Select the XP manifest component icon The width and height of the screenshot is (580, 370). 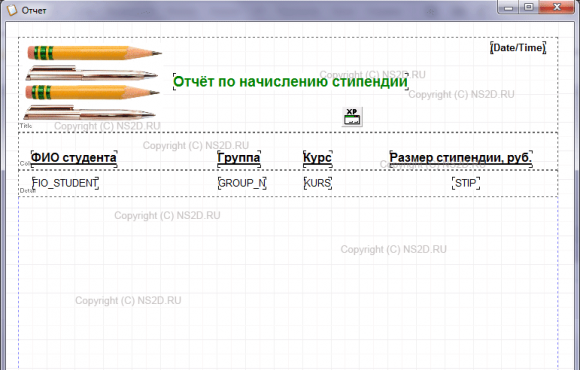pyautogui.click(x=352, y=117)
